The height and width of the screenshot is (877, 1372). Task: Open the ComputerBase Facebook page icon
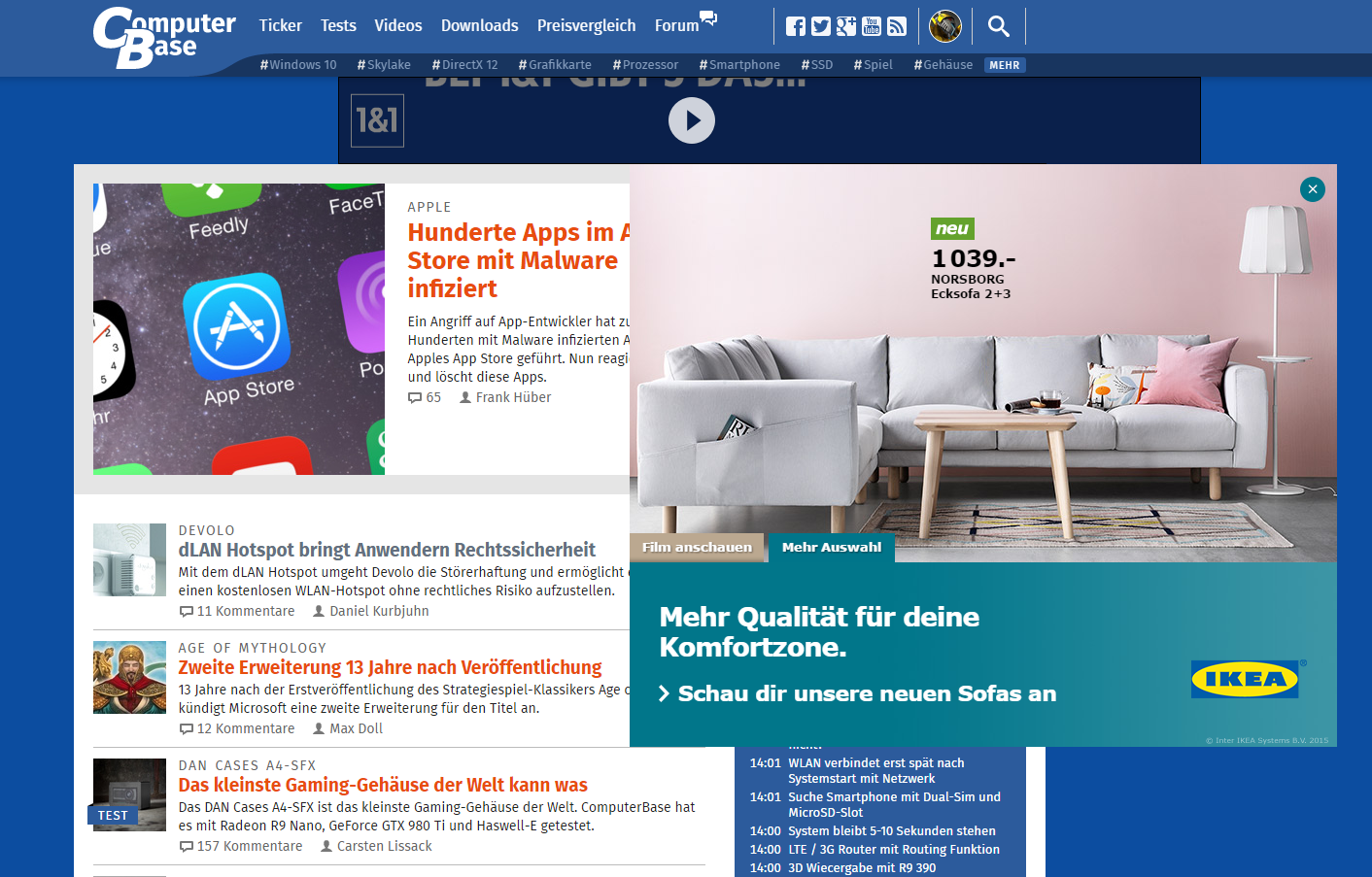pyautogui.click(x=796, y=26)
